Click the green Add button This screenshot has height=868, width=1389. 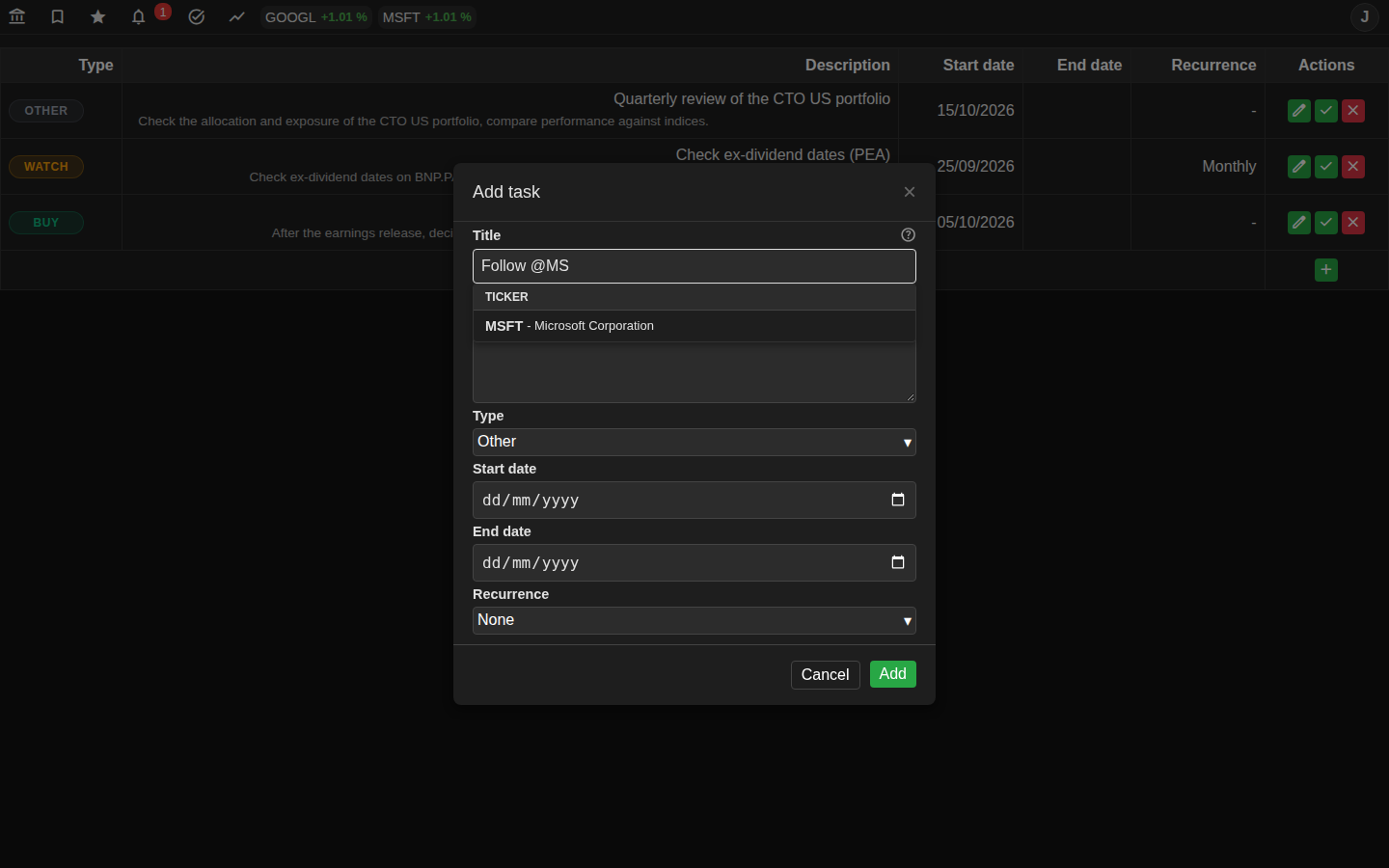(x=893, y=674)
